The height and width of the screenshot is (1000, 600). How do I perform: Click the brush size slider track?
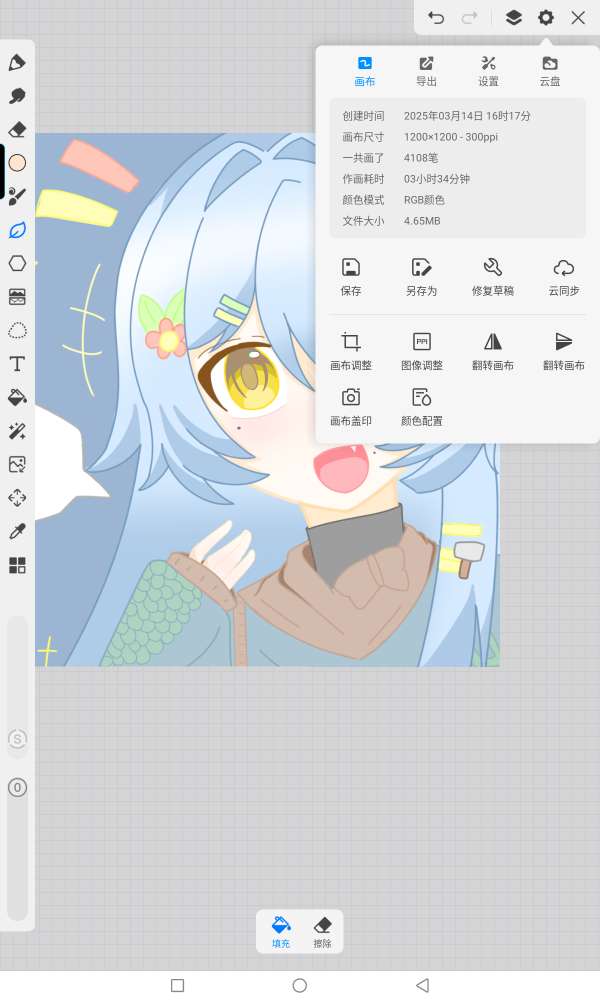coord(17,670)
